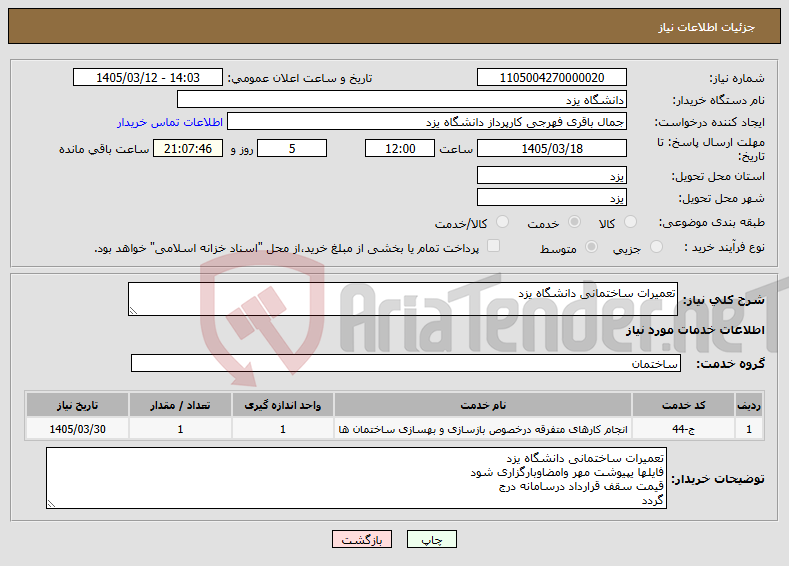Click the ردیف column header

pyautogui.click(x=749, y=405)
